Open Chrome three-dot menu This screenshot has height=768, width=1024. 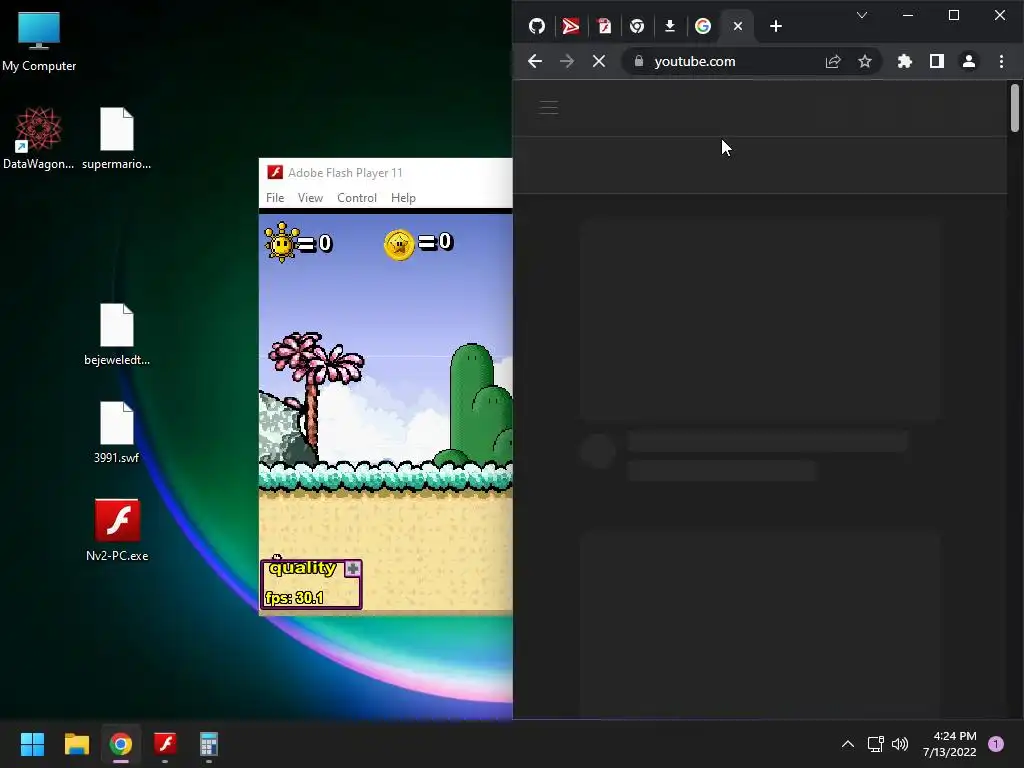[x=1001, y=61]
